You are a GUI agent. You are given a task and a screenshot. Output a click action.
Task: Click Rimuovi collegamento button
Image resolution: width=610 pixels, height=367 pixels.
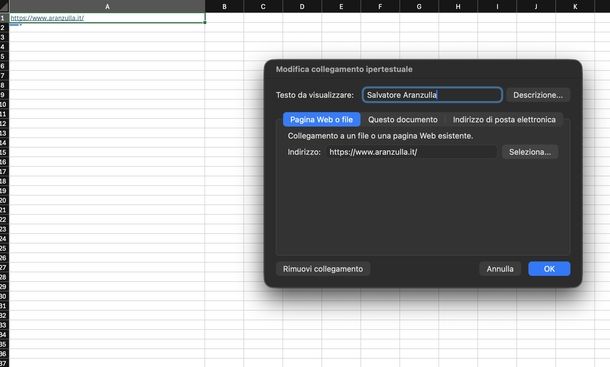[x=323, y=269]
